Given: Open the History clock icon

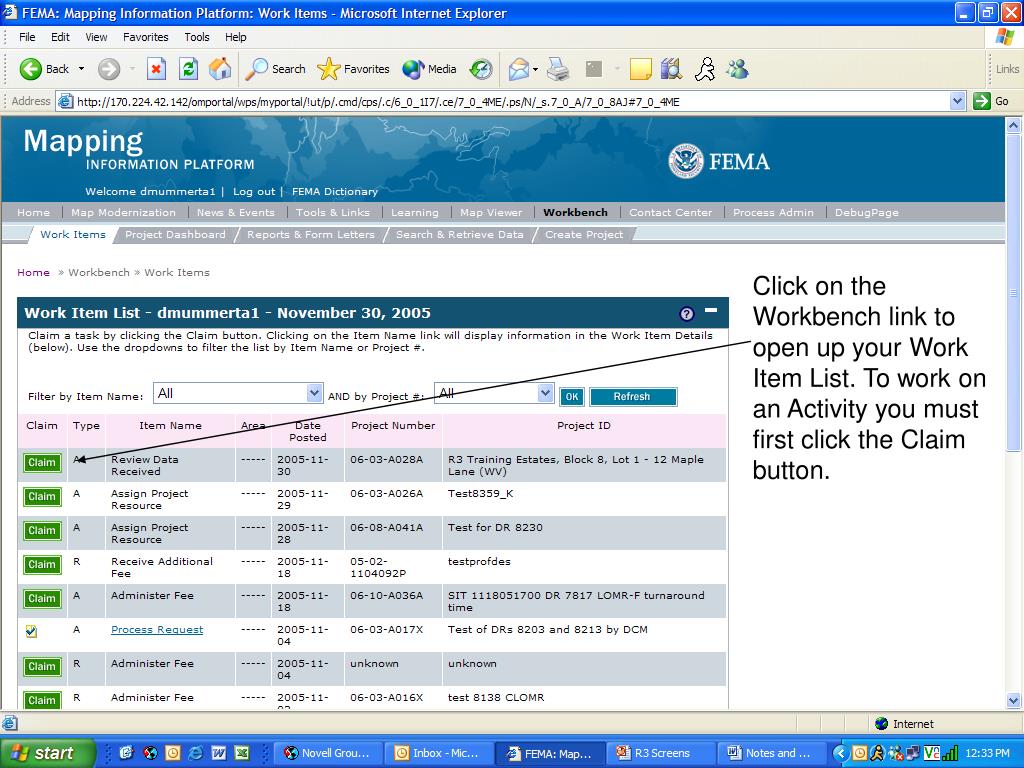Looking at the screenshot, I should point(481,69).
